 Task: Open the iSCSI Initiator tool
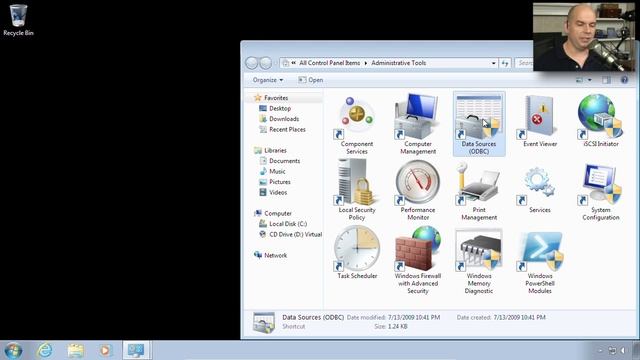click(x=600, y=121)
